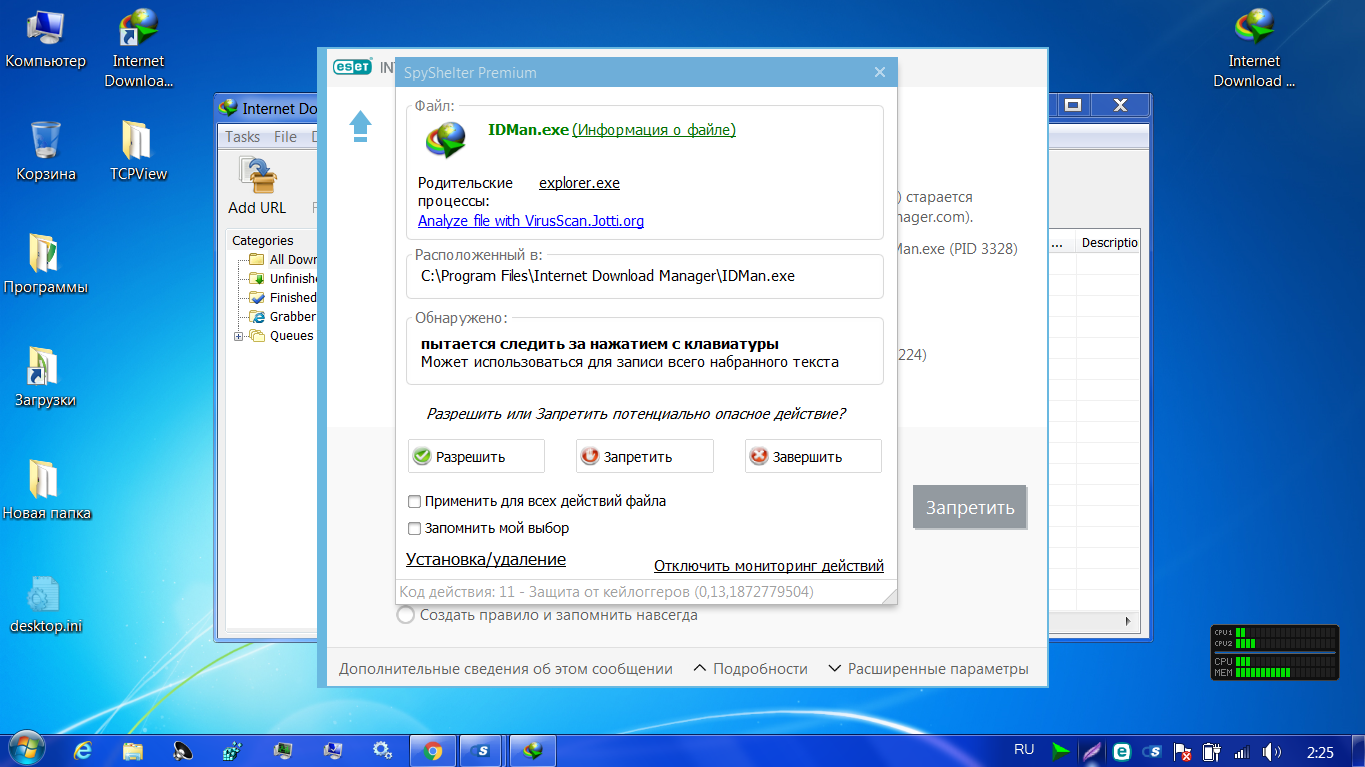This screenshot has width=1365, height=767.
Task: Click the SpyShelter Запретить button
Action: [645, 456]
